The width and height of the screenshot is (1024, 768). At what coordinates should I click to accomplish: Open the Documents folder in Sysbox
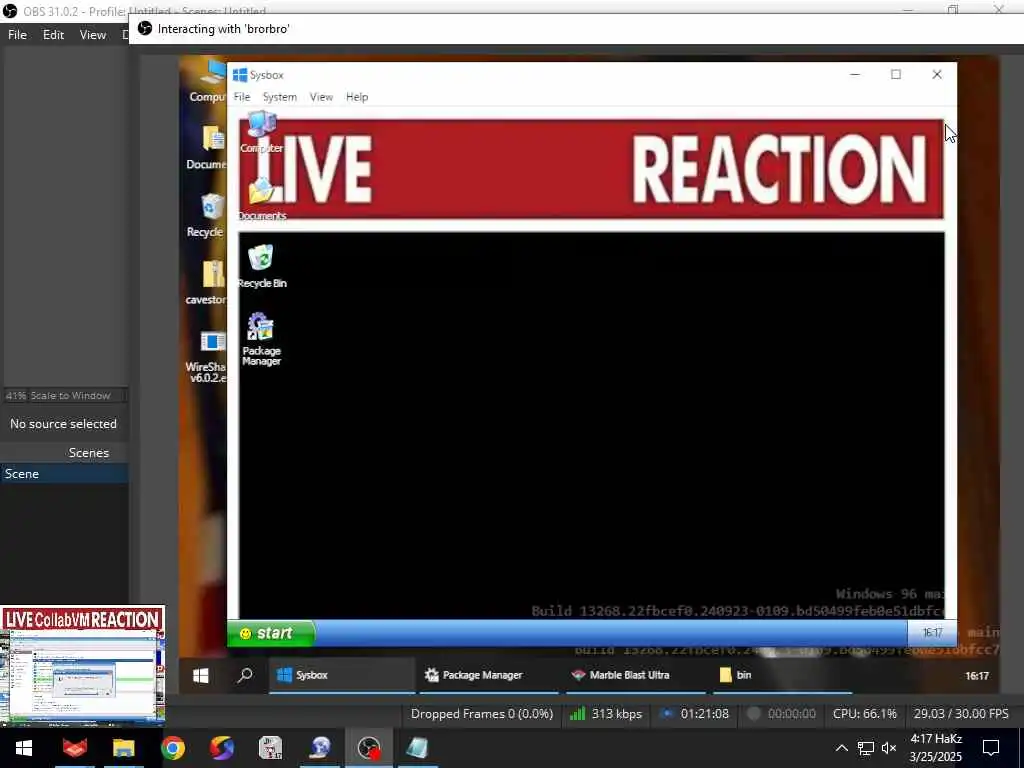point(262,199)
